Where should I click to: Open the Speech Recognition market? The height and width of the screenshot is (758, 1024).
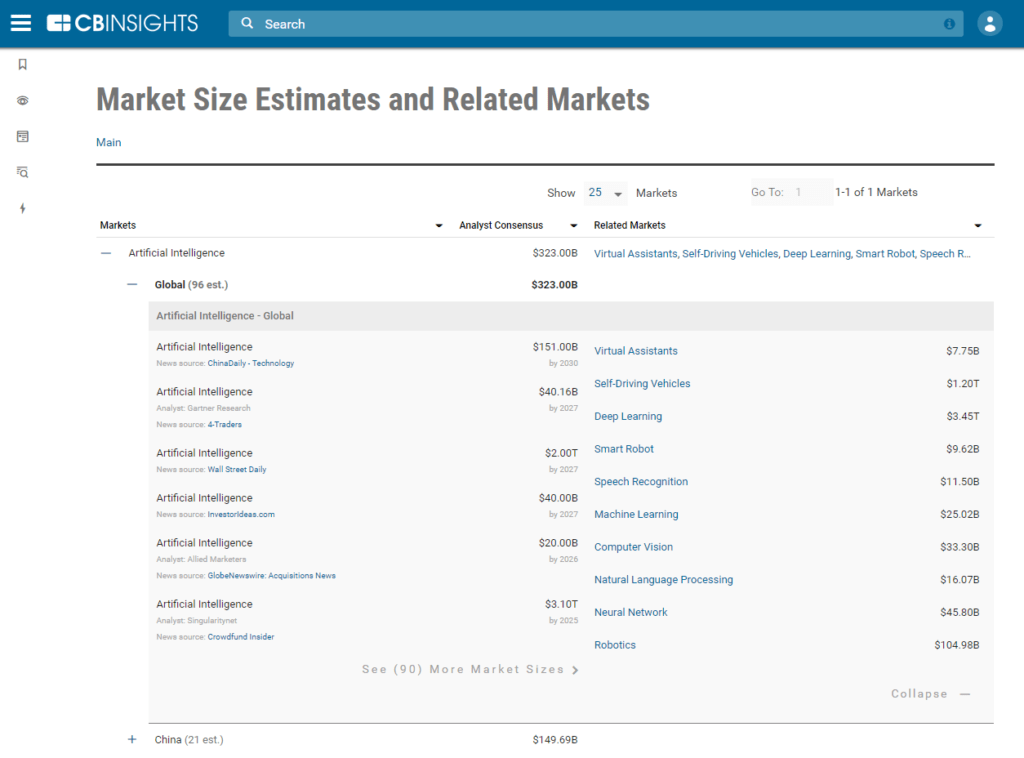click(641, 481)
